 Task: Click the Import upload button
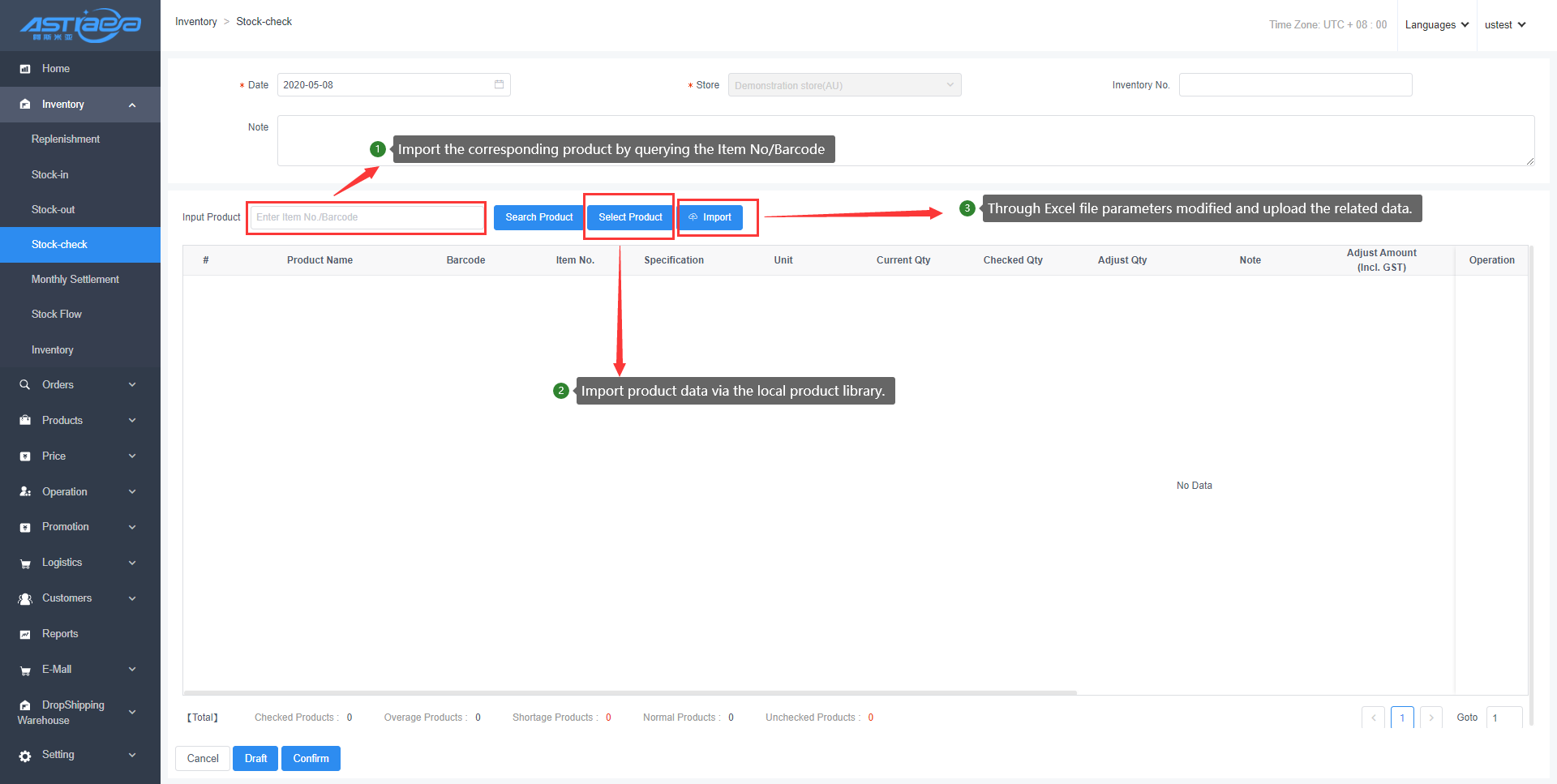coord(710,217)
